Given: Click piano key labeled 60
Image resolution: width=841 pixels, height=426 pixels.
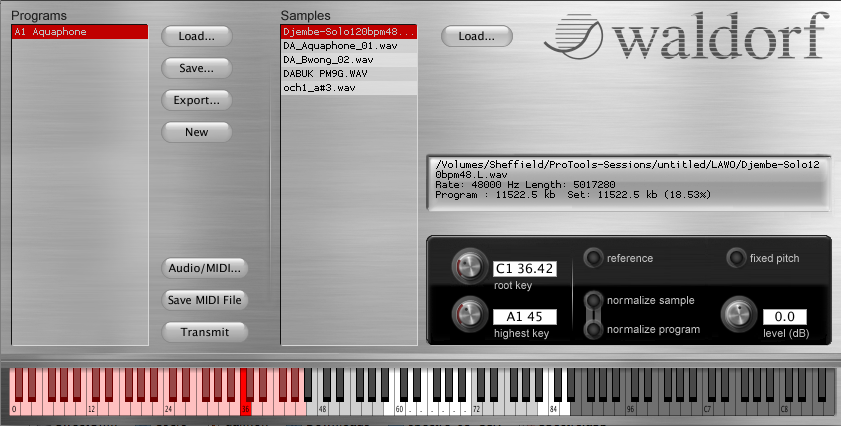Looking at the screenshot, I should pyautogui.click(x=400, y=407).
